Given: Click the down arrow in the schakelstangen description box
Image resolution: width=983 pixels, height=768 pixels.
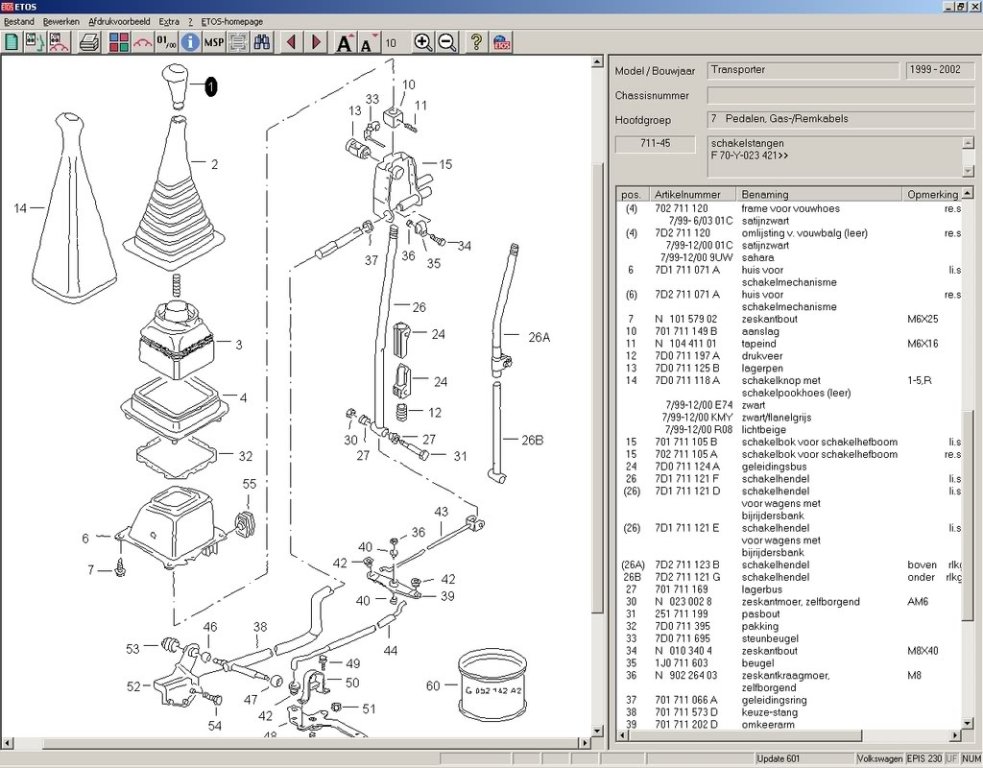Looking at the screenshot, I should (x=967, y=171).
